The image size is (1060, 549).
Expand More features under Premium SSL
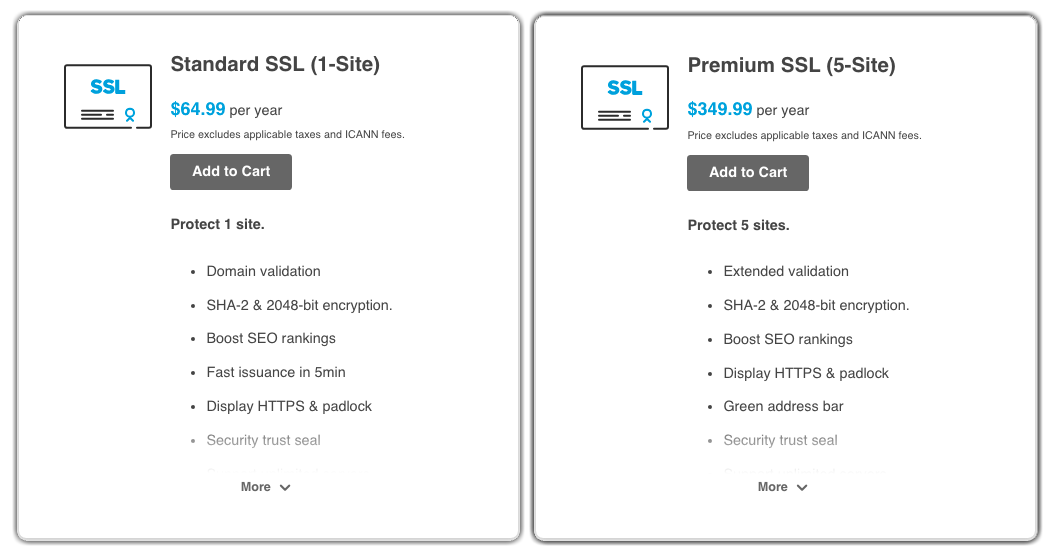[x=783, y=487]
